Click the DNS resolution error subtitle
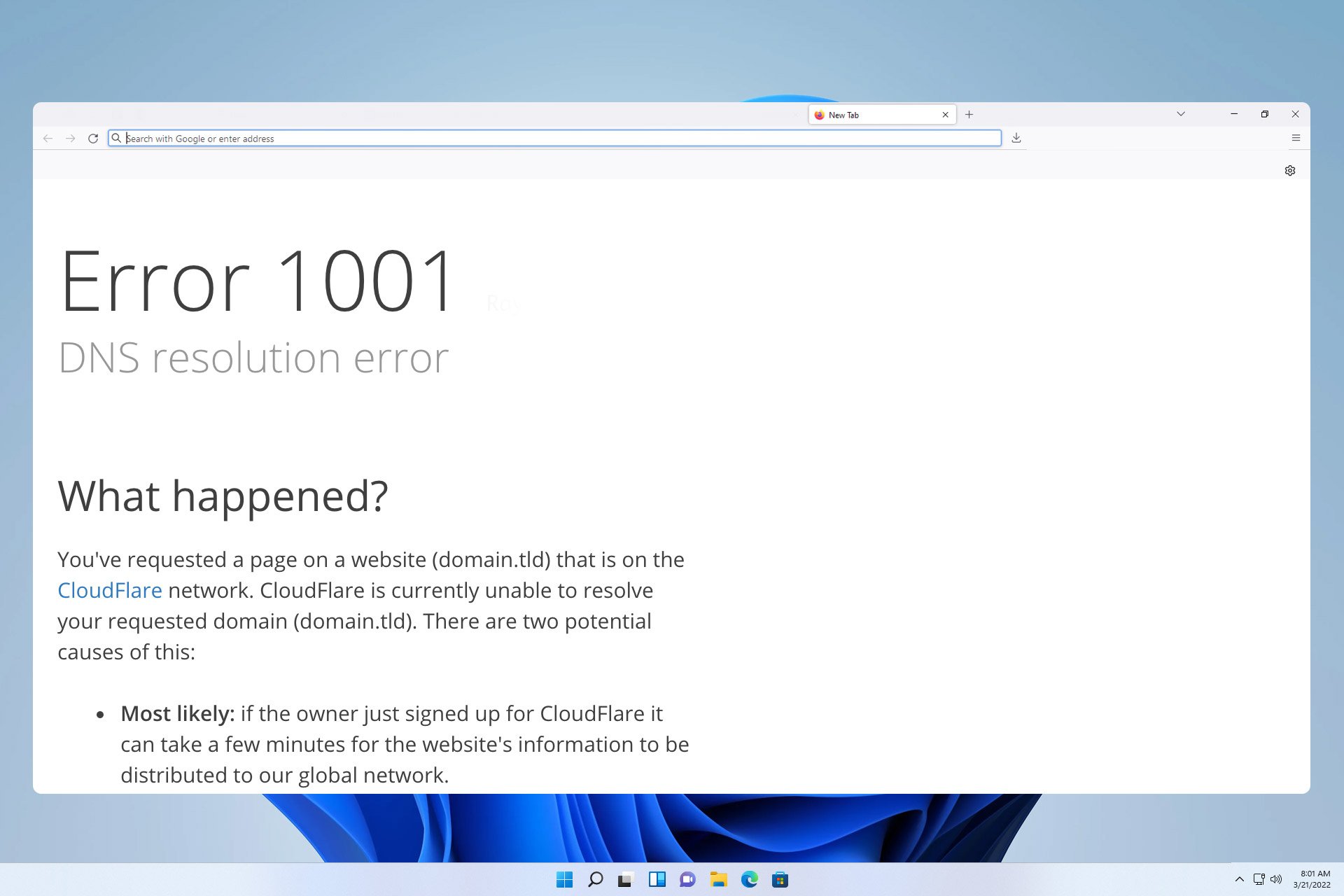The image size is (1344, 896). pyautogui.click(x=253, y=358)
